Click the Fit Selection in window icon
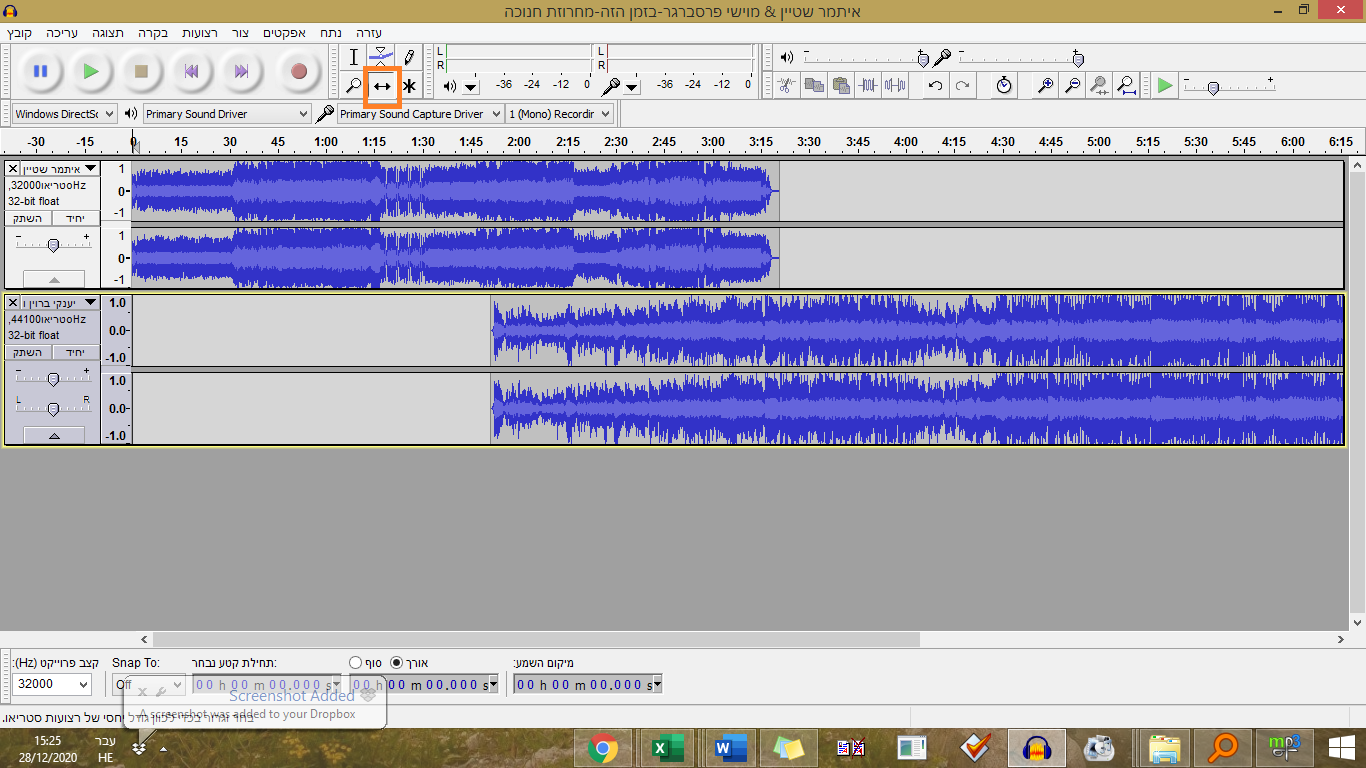The height and width of the screenshot is (768, 1366). pos(1099,85)
